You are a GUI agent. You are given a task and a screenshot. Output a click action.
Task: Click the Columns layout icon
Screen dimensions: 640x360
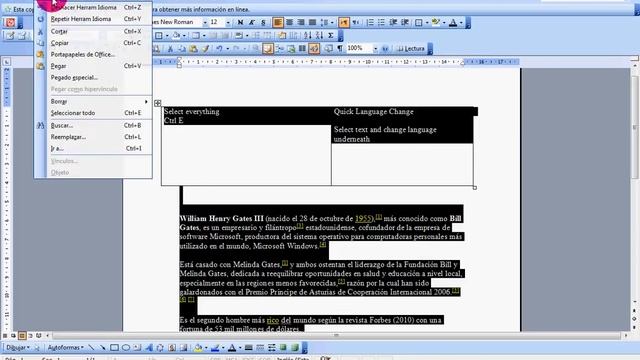point(302,49)
